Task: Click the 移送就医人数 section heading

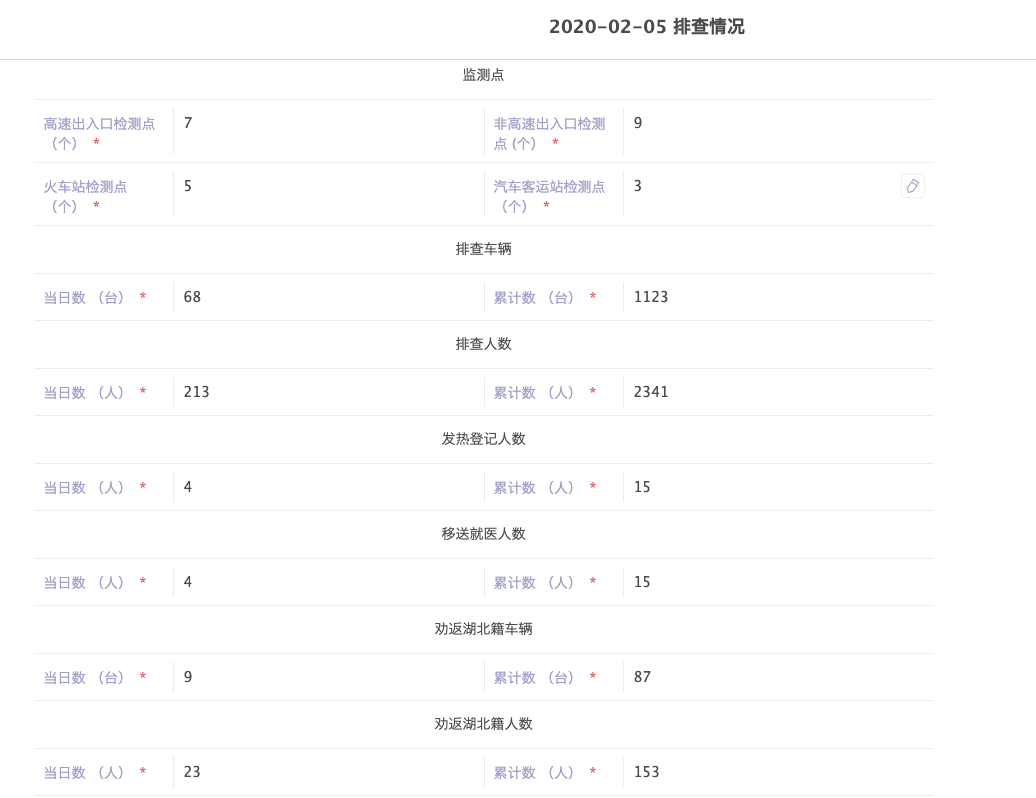Action: pyautogui.click(x=483, y=534)
